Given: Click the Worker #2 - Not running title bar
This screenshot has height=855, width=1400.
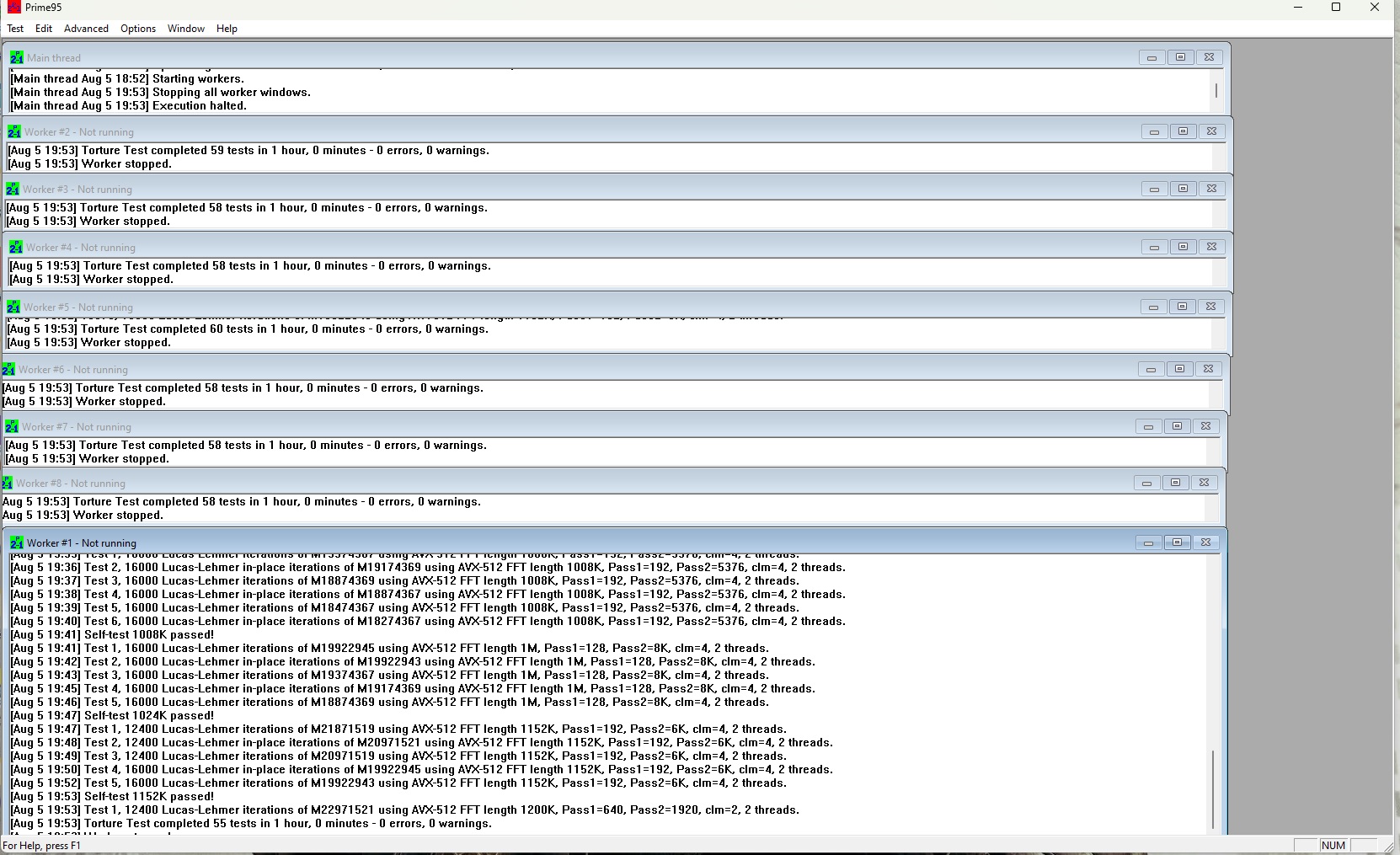Looking at the screenshot, I should (x=619, y=131).
